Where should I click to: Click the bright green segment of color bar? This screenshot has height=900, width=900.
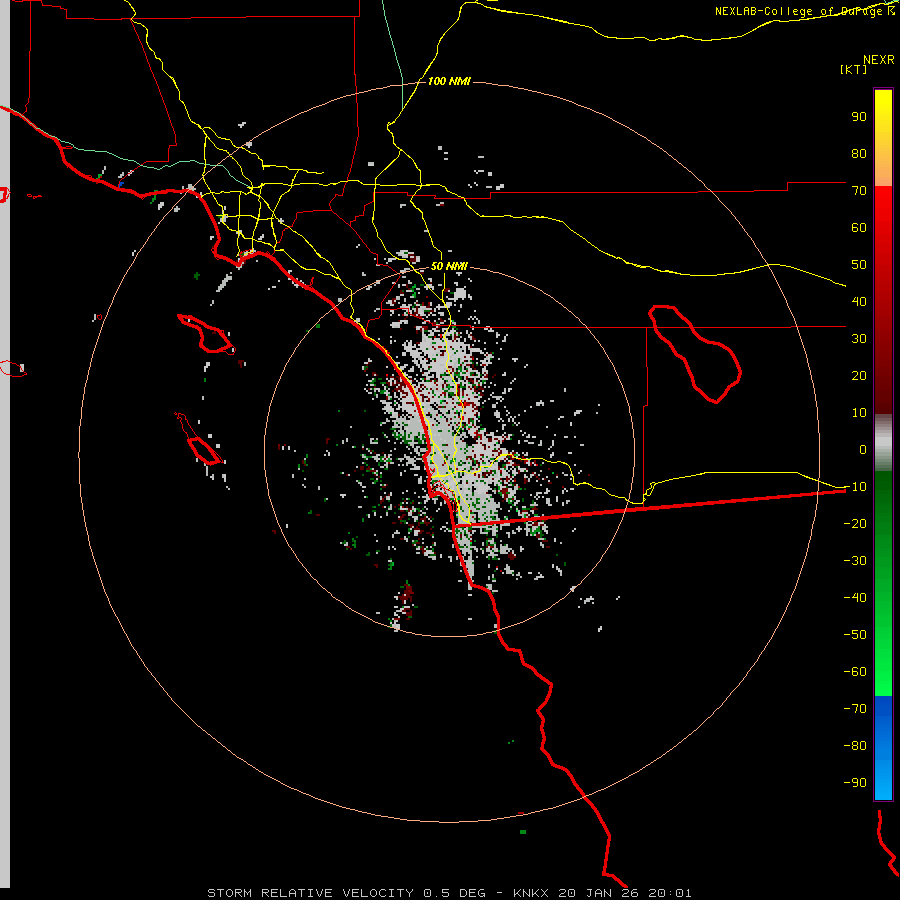pos(883,660)
